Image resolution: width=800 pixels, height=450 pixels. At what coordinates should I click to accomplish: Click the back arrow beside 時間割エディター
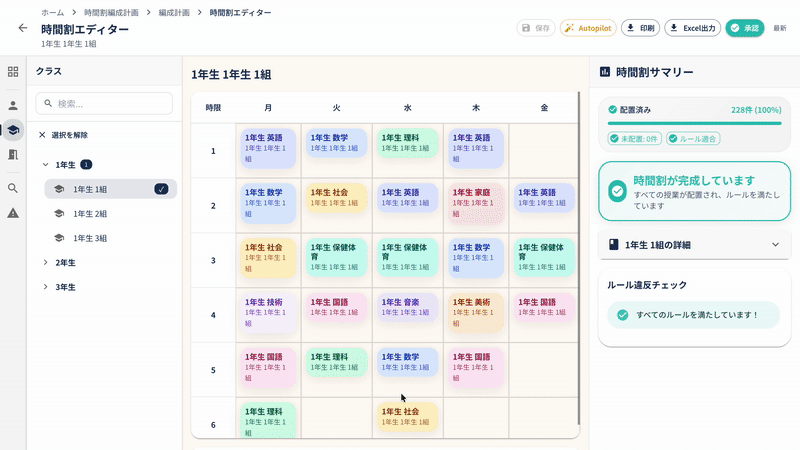click(x=23, y=28)
